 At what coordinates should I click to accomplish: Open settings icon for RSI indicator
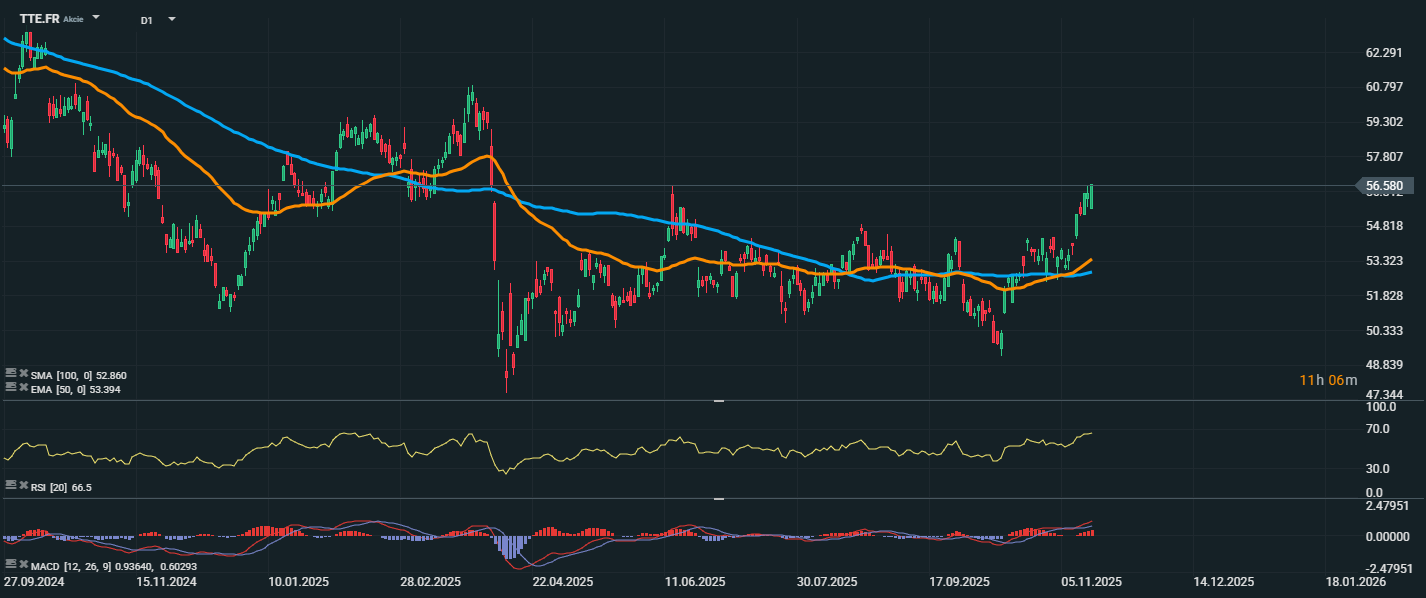(10, 485)
